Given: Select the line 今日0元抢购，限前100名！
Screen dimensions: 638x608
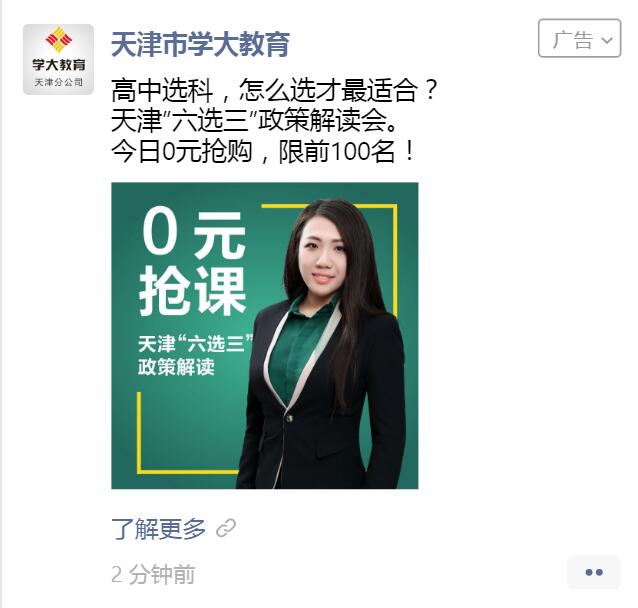Looking at the screenshot, I should [263, 151].
